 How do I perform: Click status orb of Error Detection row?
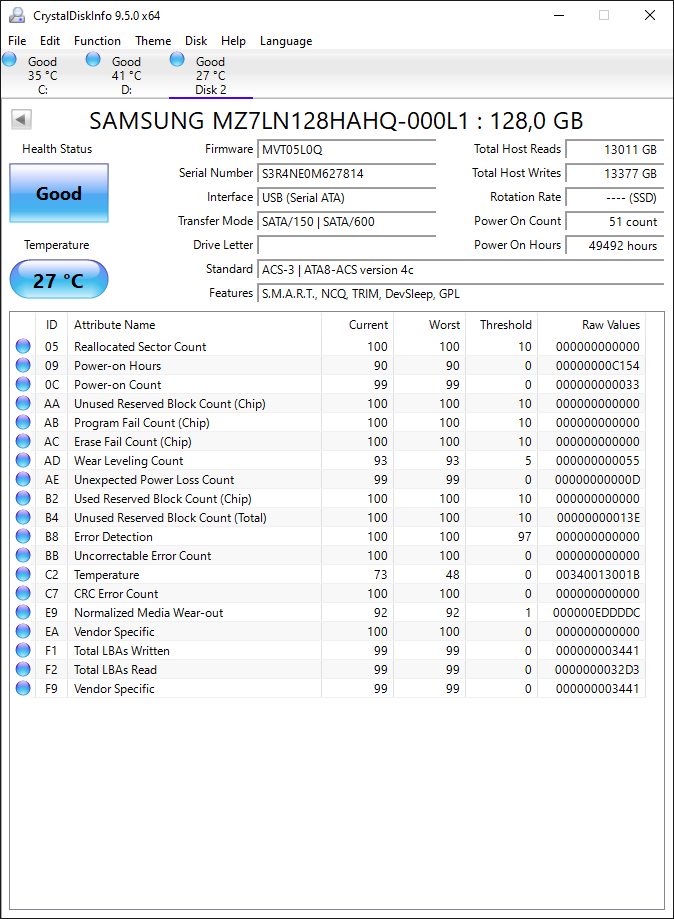(23, 536)
